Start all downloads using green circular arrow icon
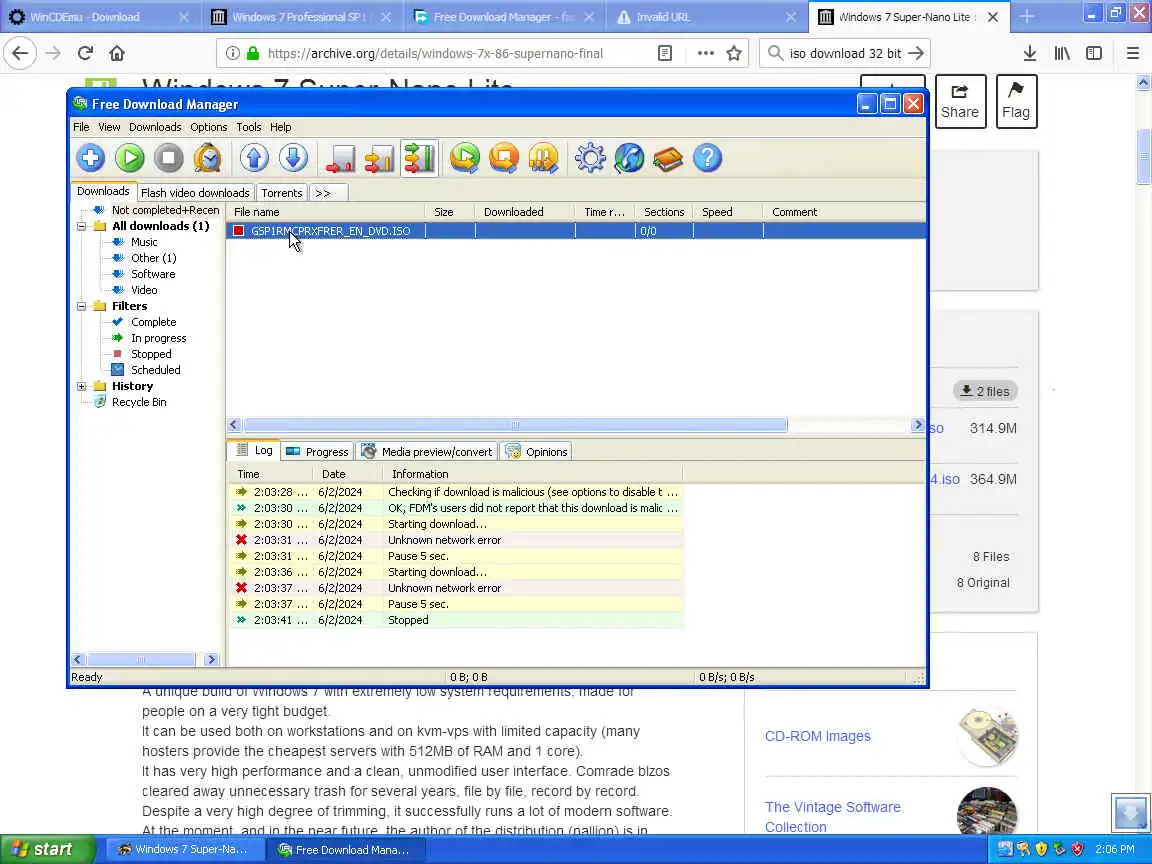1152x864 pixels. [465, 158]
